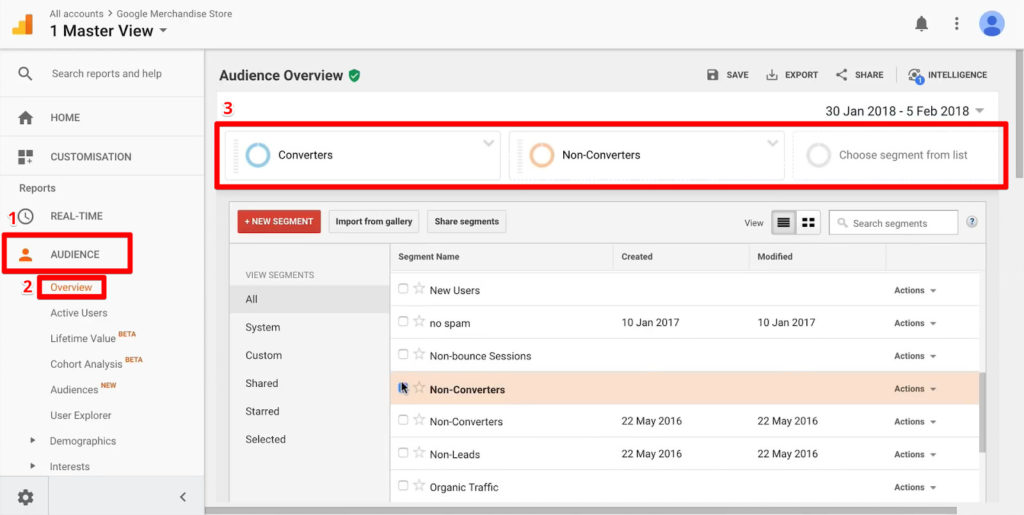Open the User Explorer report

[x=81, y=415]
